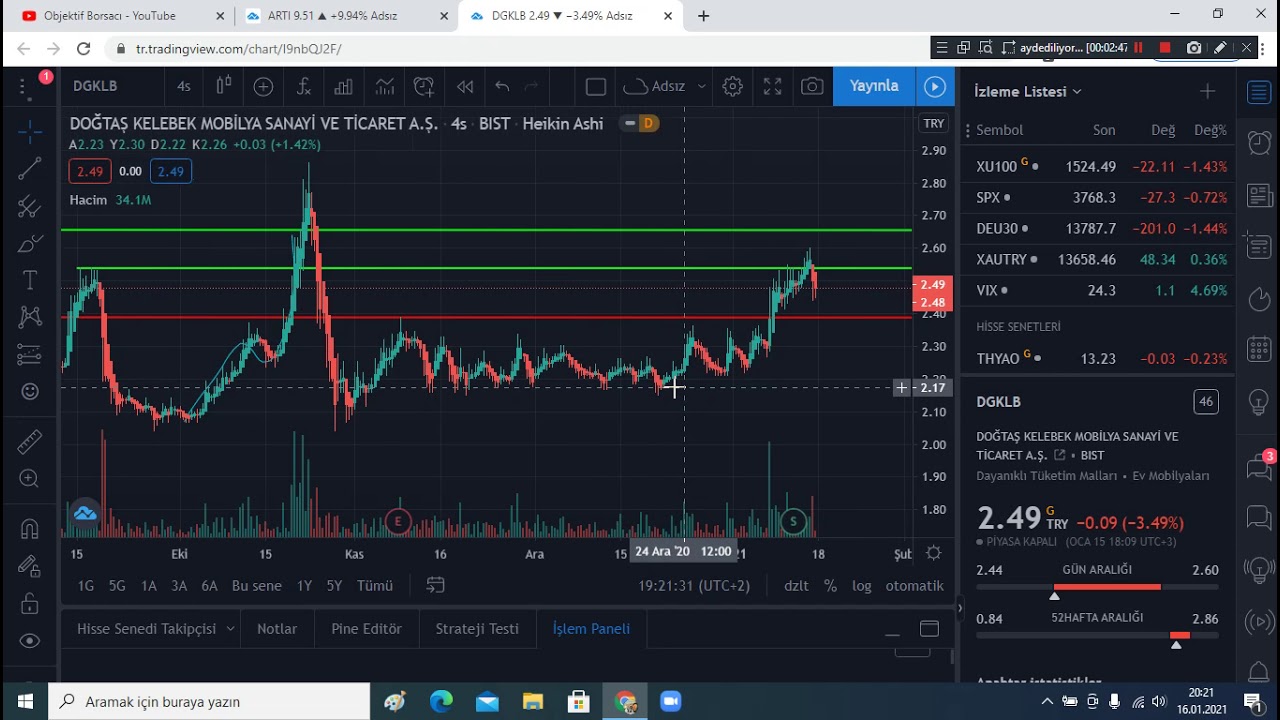Select the layout rectangle icon
The height and width of the screenshot is (720, 1280).
coord(596,86)
